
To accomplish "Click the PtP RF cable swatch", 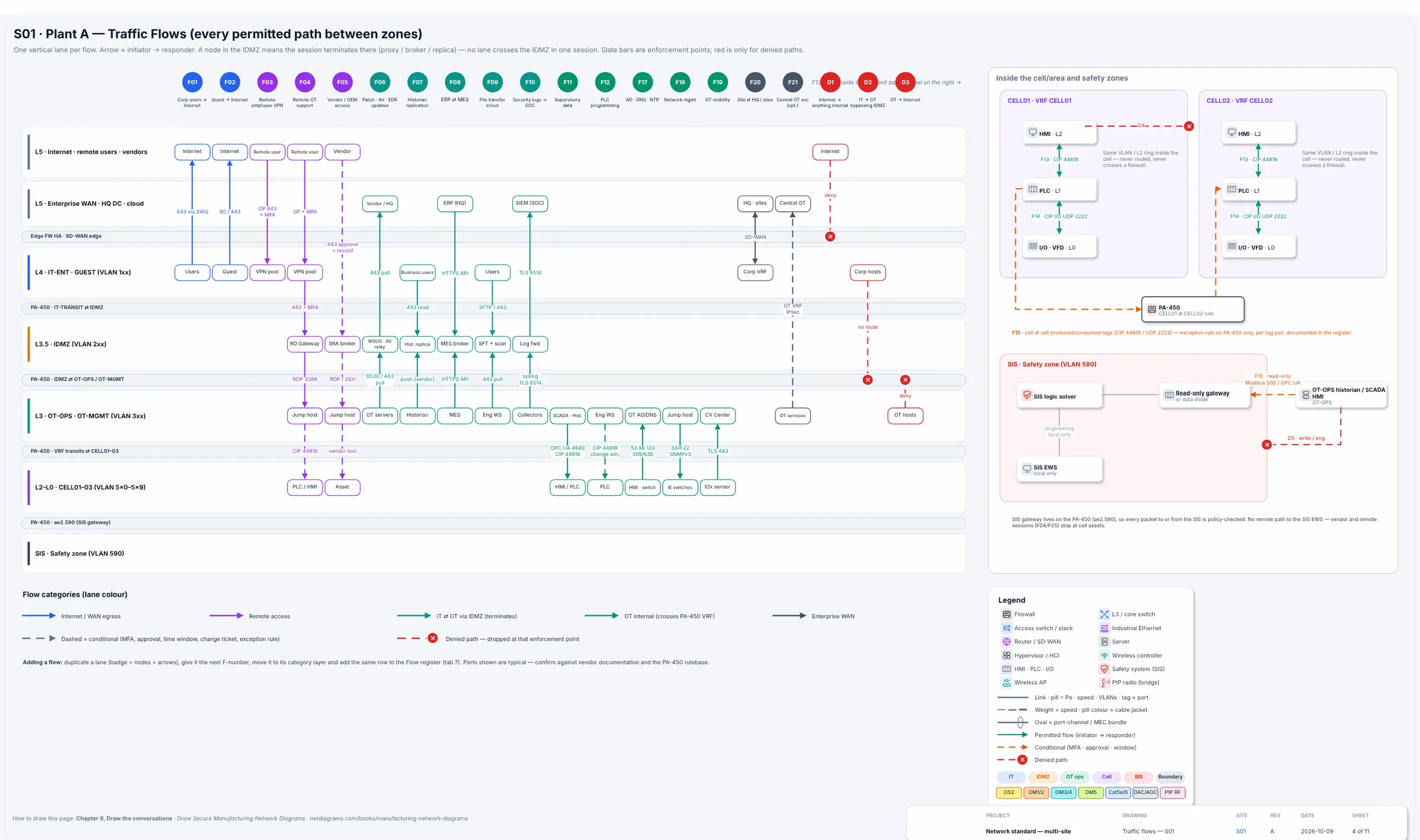I will (x=1173, y=793).
